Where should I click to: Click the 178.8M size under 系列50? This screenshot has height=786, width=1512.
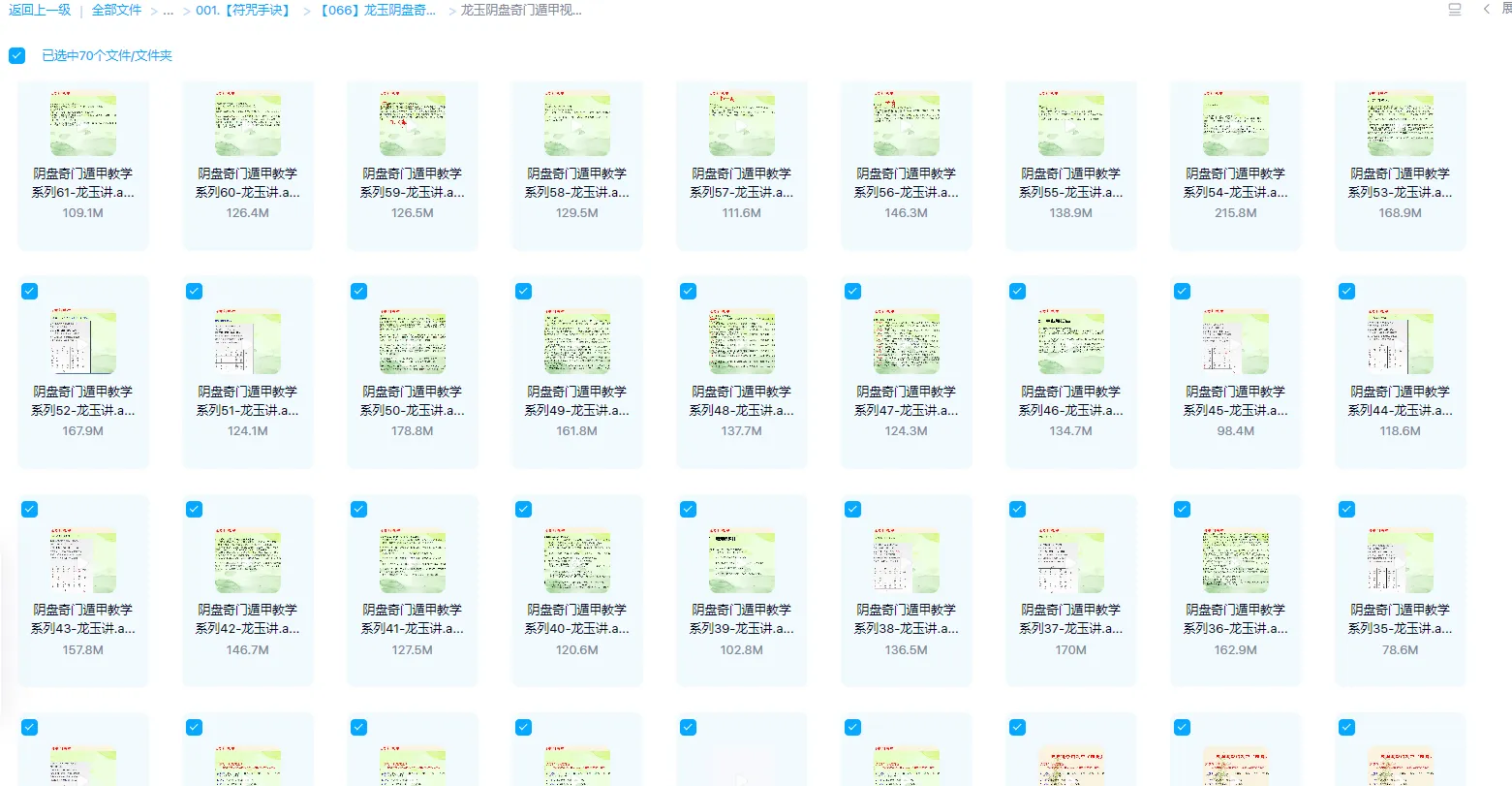(413, 430)
